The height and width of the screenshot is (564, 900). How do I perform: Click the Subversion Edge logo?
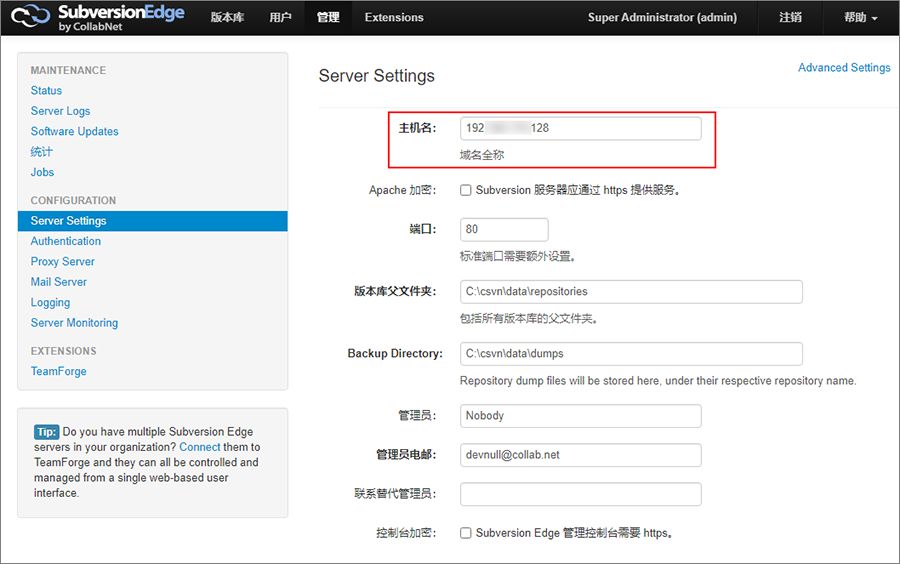coord(98,18)
